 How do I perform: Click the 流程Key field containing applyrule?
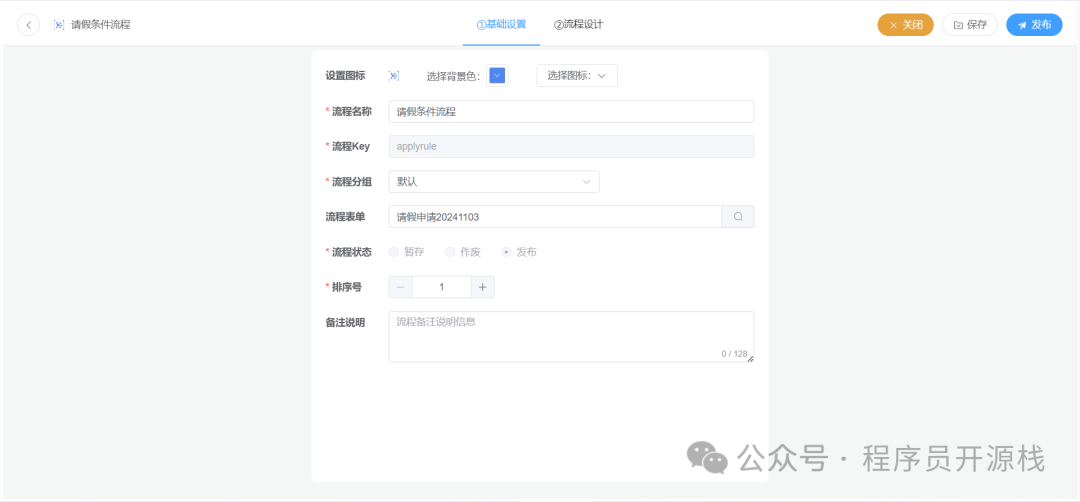pos(571,147)
